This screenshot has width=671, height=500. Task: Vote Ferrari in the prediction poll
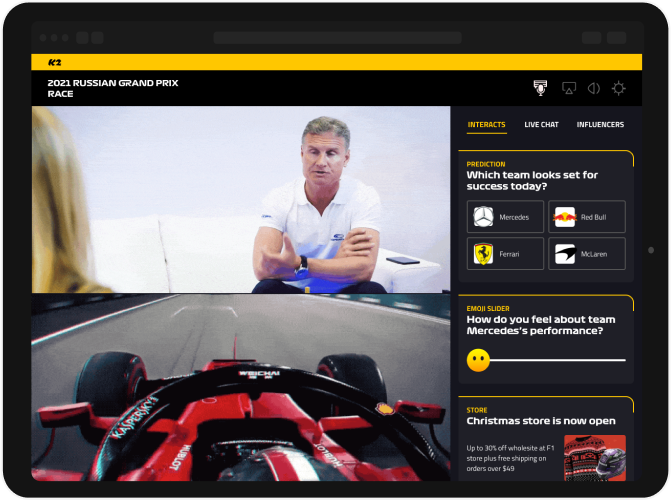tap(505, 254)
